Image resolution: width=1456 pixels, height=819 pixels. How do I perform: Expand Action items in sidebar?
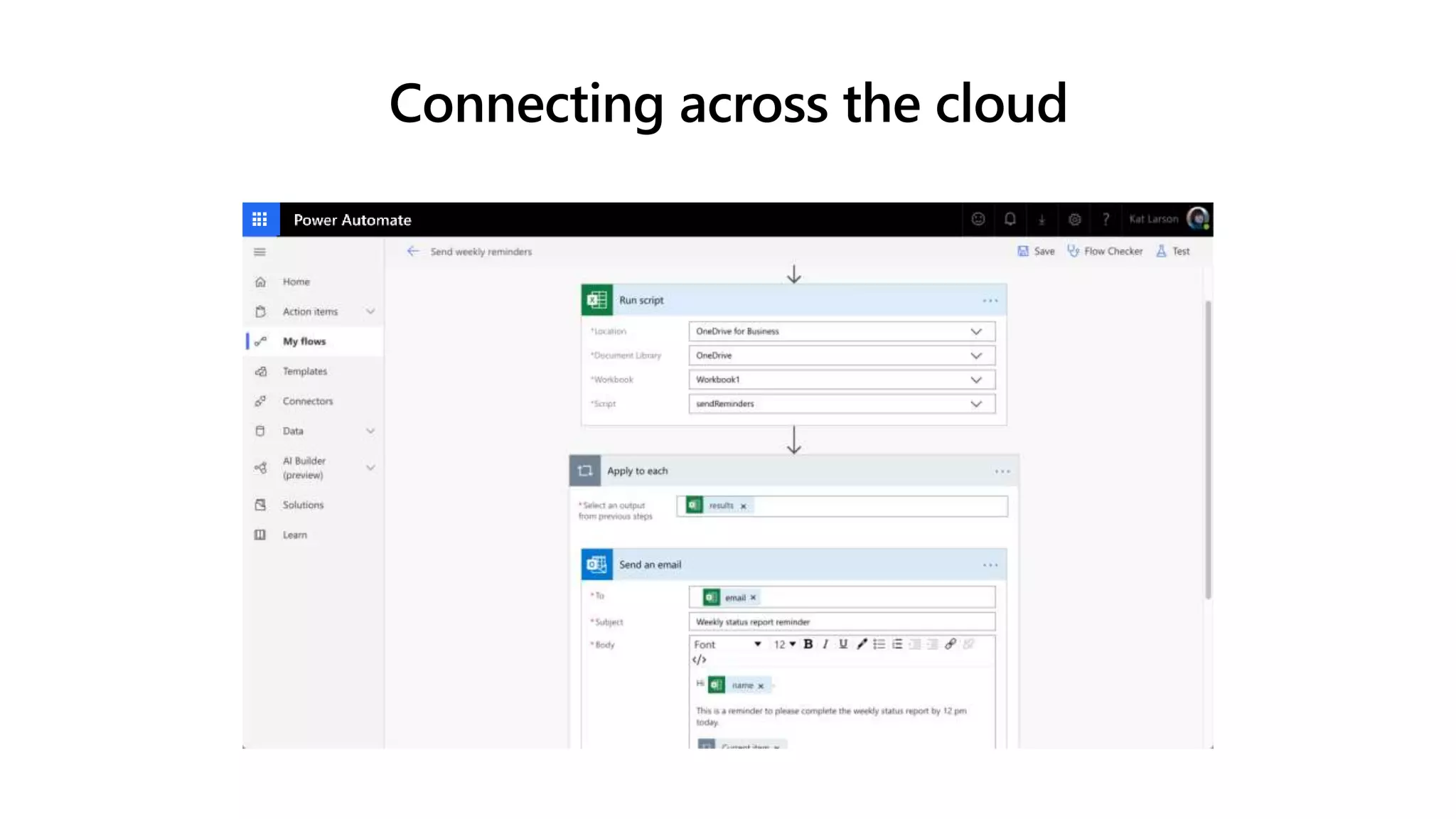tap(370, 311)
